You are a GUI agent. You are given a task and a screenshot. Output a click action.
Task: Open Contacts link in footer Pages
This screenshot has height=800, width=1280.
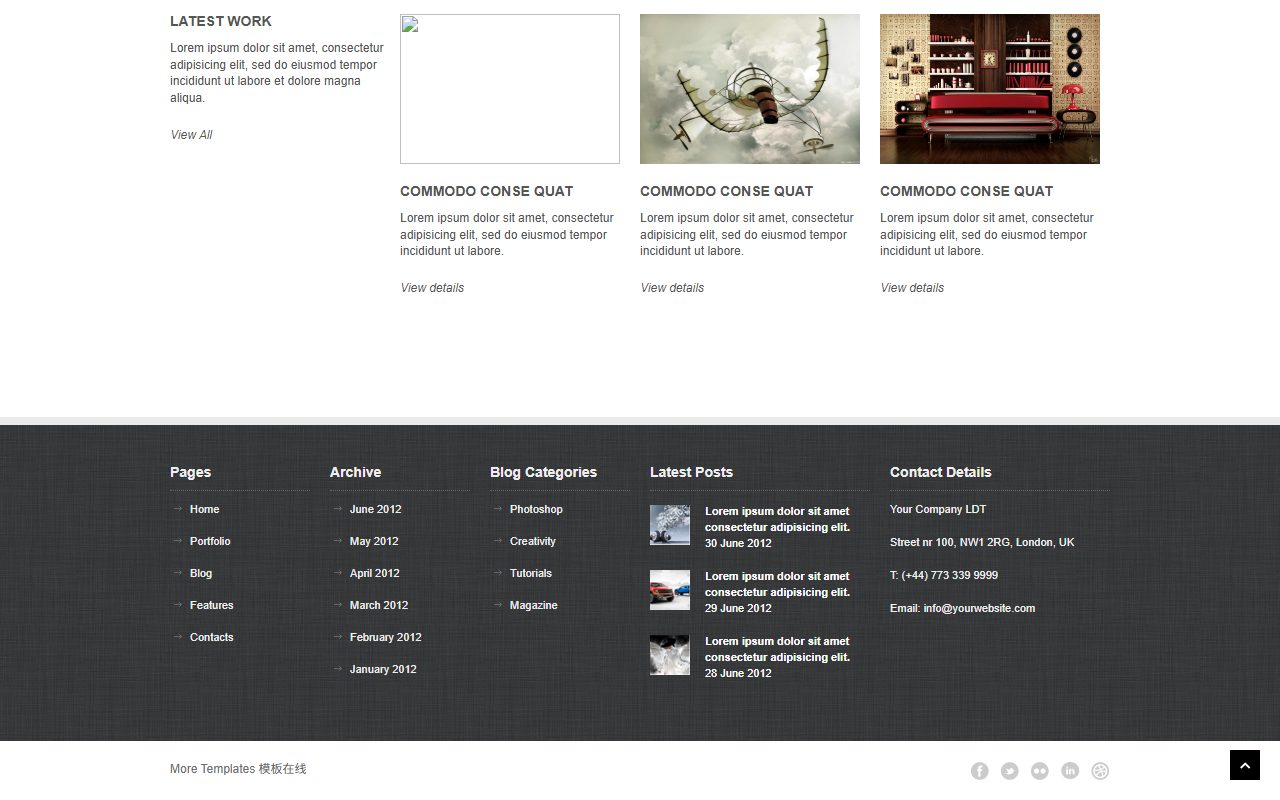[211, 637]
